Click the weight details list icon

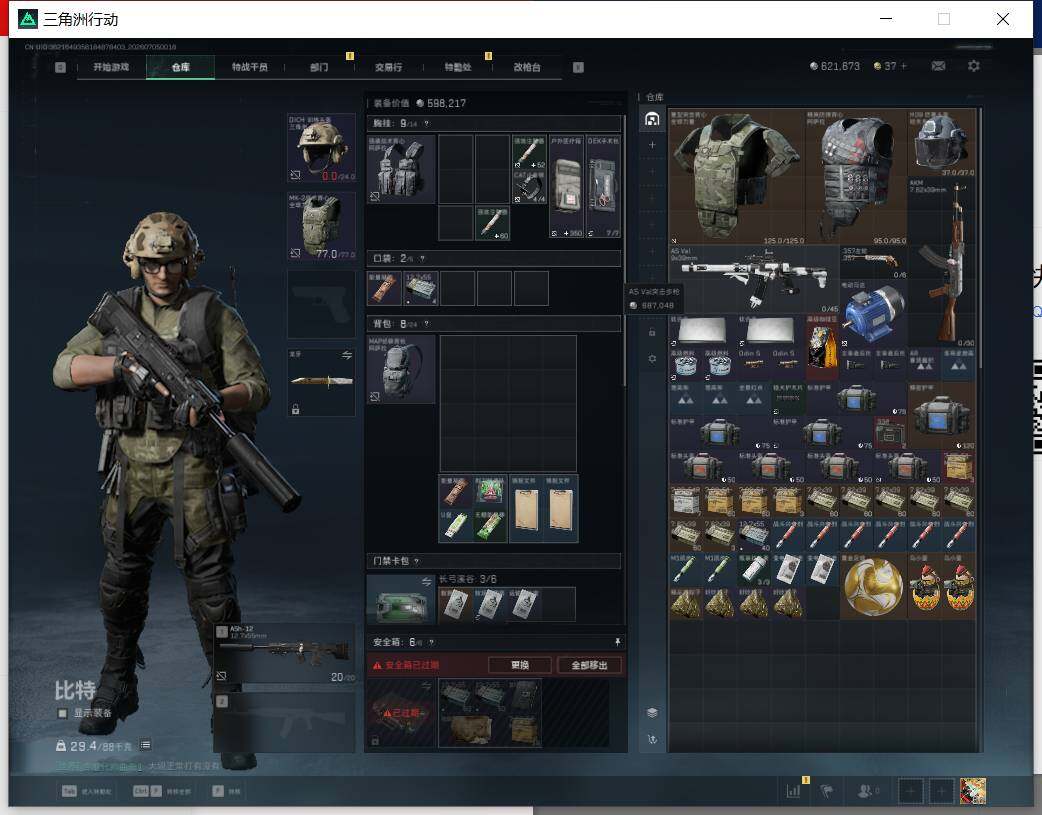pos(145,745)
